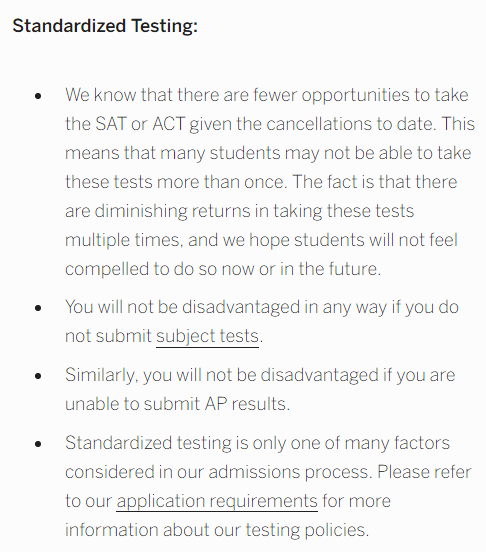The height and width of the screenshot is (552, 486).
Task: Click the word 'cancellations' in the text
Action: pyautogui.click(x=319, y=124)
